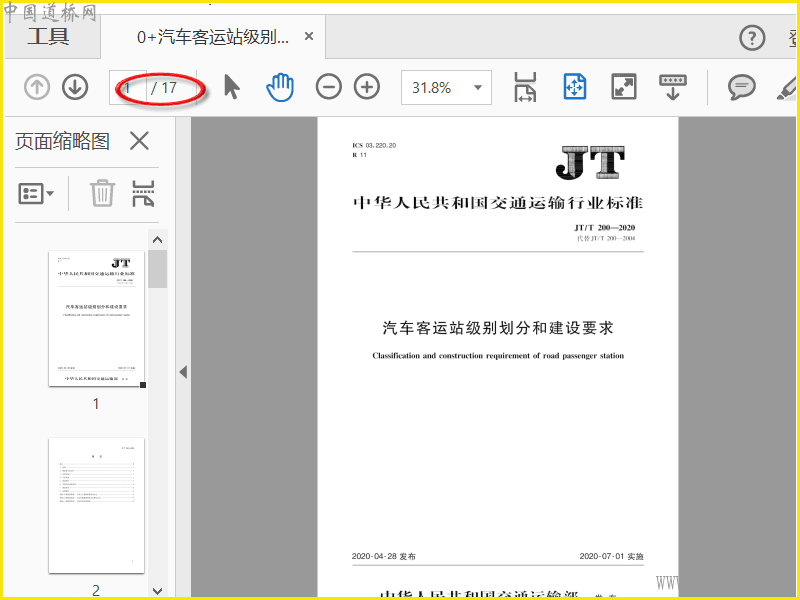Click the 2020-04-28 发布 date text

coord(384,556)
